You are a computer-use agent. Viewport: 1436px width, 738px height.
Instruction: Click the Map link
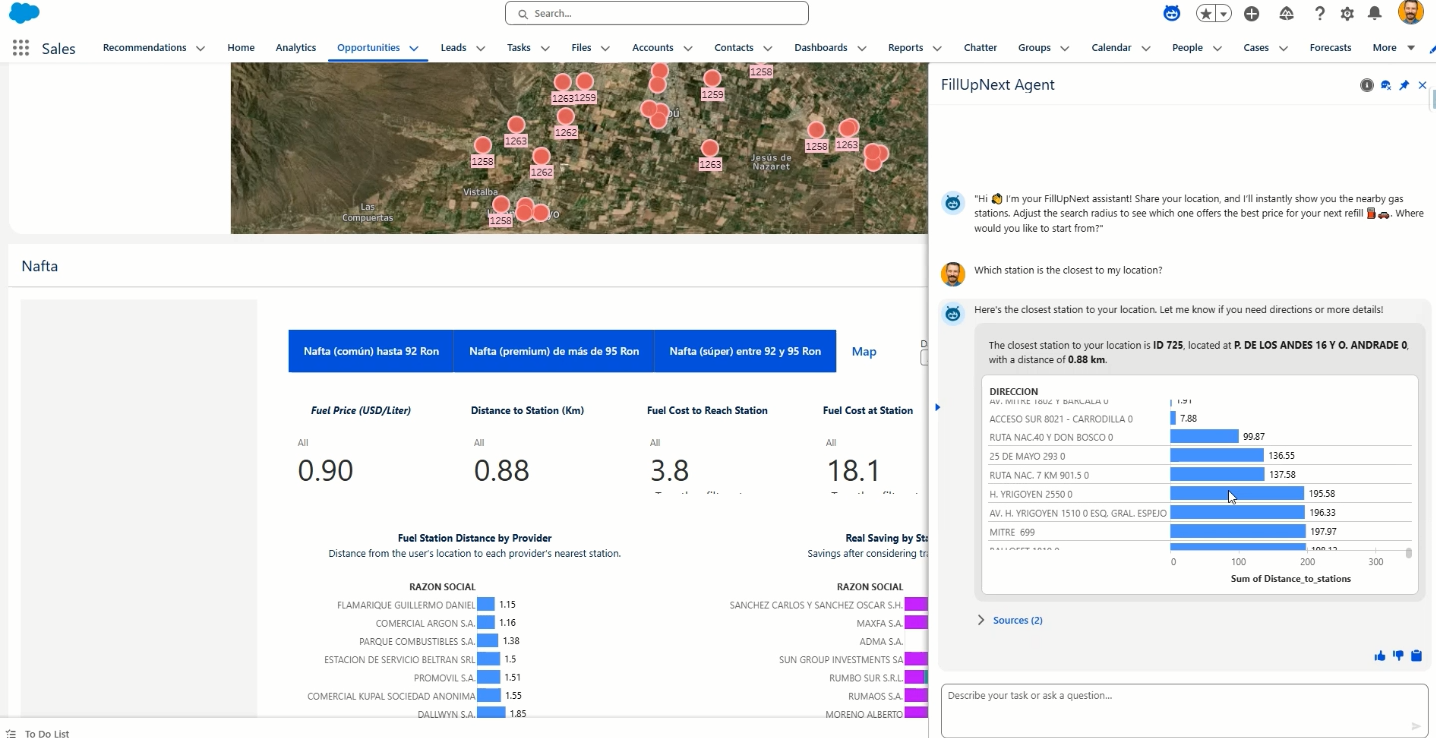[864, 352]
